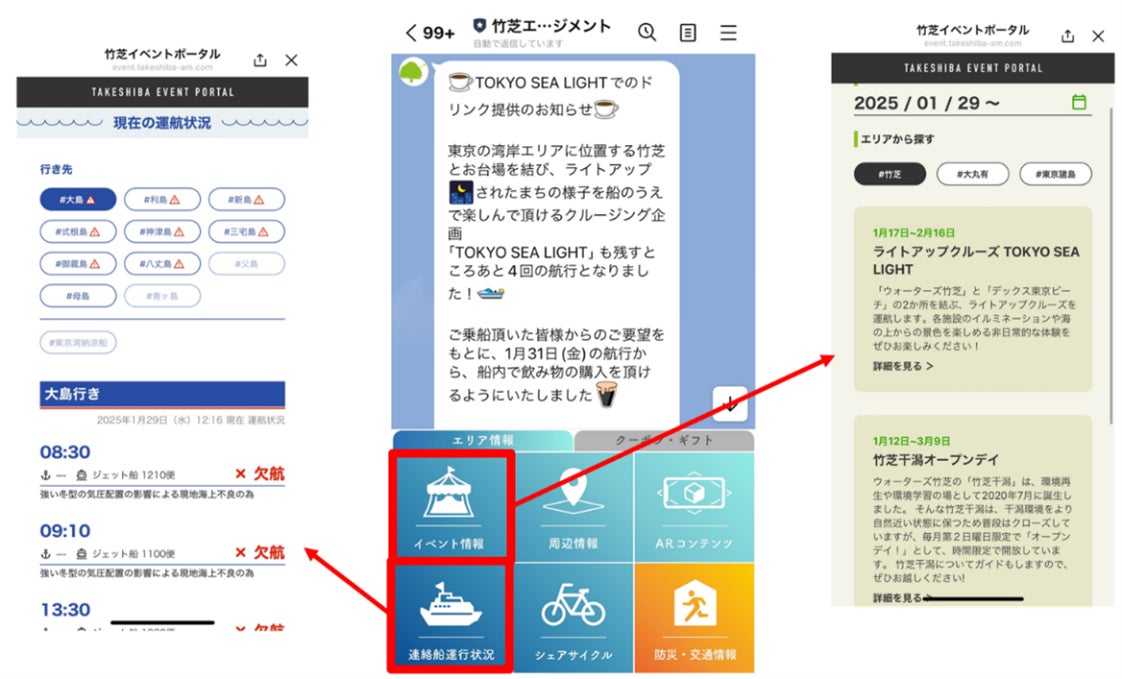Open the イベント情報 tent icon tile
Viewport: 1122px width, 679px height.
point(451,506)
